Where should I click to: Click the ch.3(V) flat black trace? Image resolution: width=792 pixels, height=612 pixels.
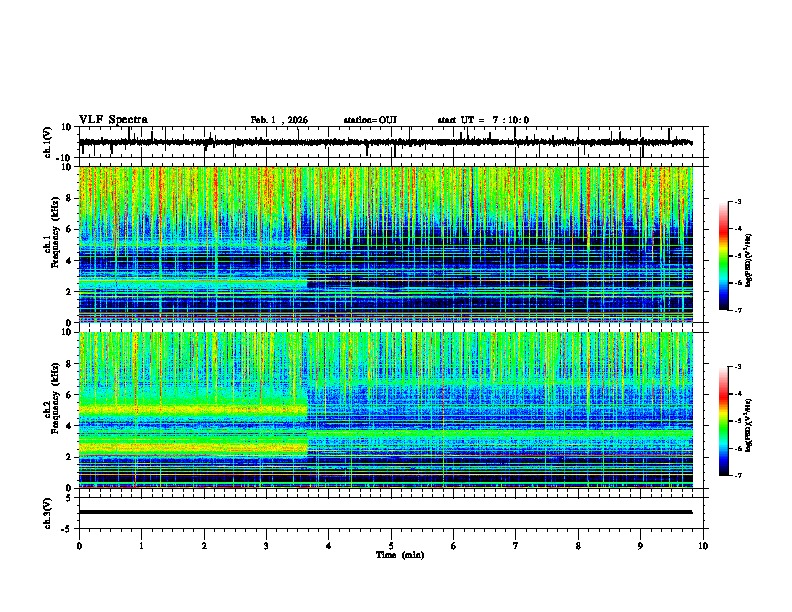pos(385,512)
